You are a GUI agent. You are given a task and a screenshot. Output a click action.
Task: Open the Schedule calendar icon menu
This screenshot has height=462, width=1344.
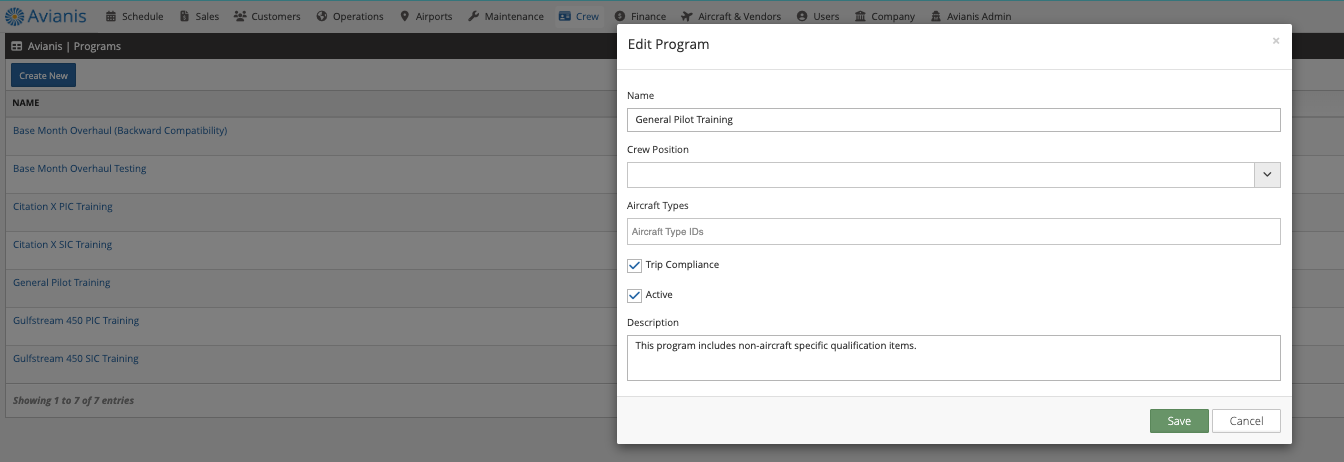pos(111,17)
